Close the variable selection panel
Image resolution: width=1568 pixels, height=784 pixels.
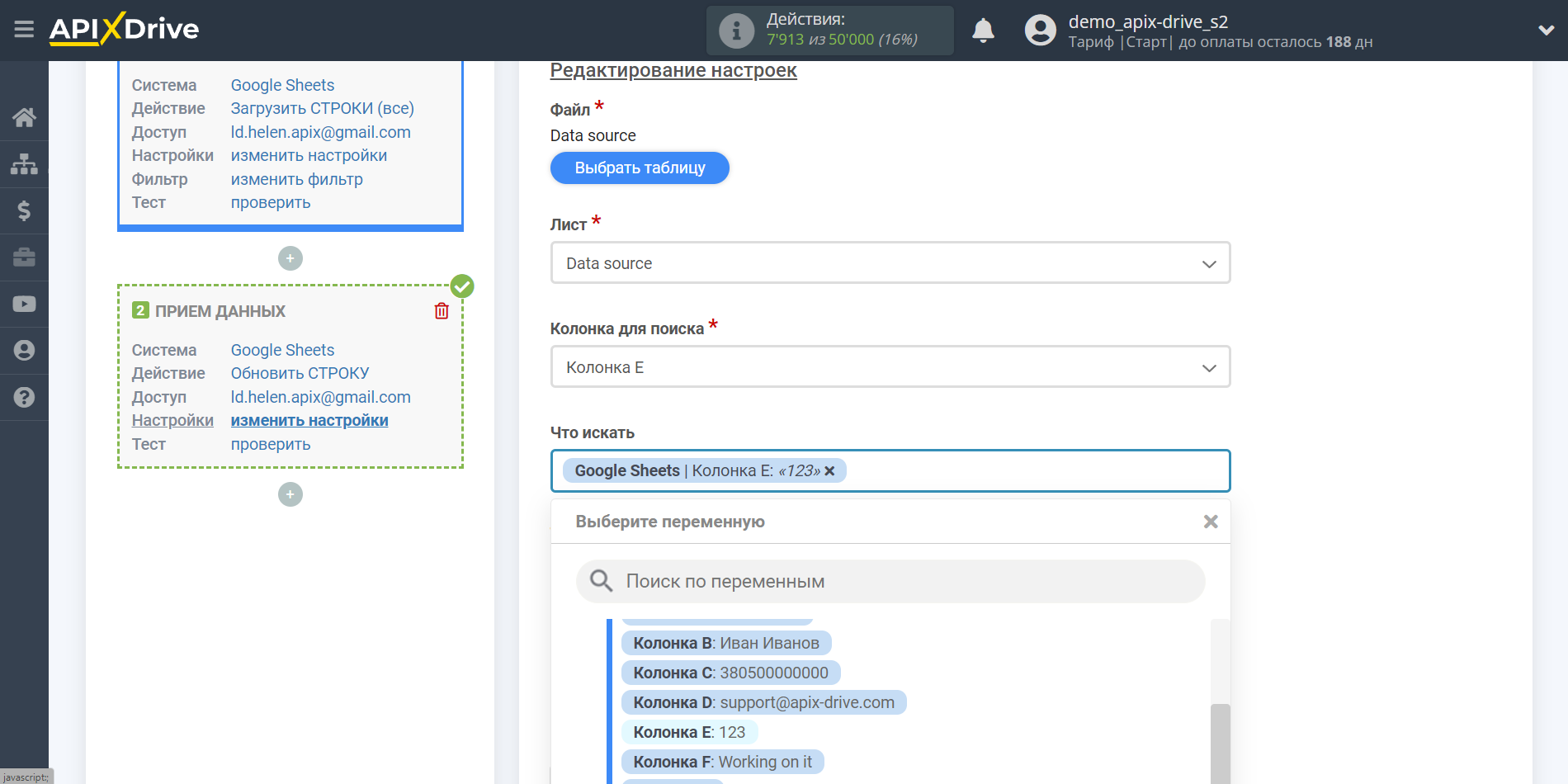(1211, 522)
